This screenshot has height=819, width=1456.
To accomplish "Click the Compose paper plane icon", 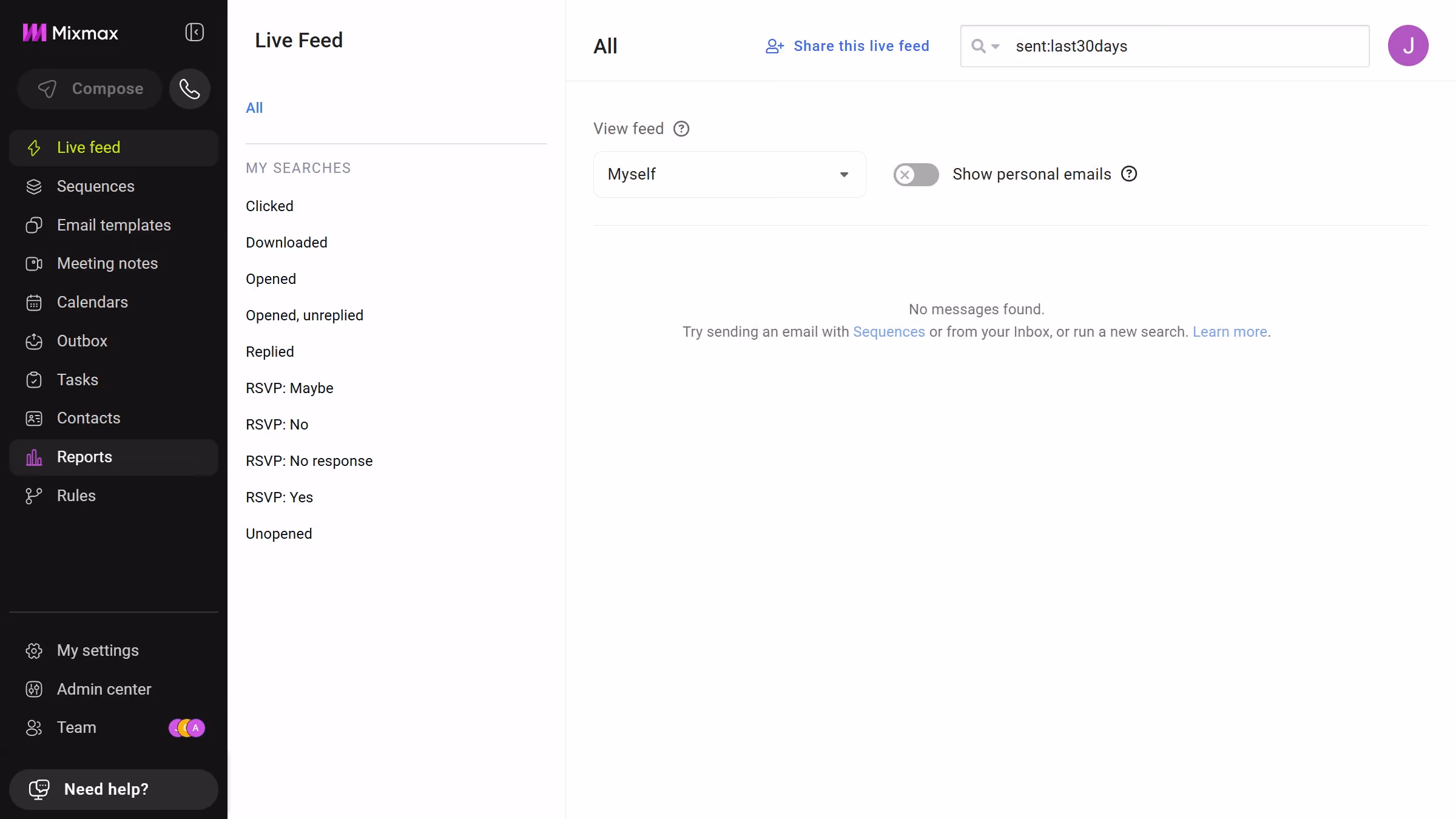I will tap(47, 89).
